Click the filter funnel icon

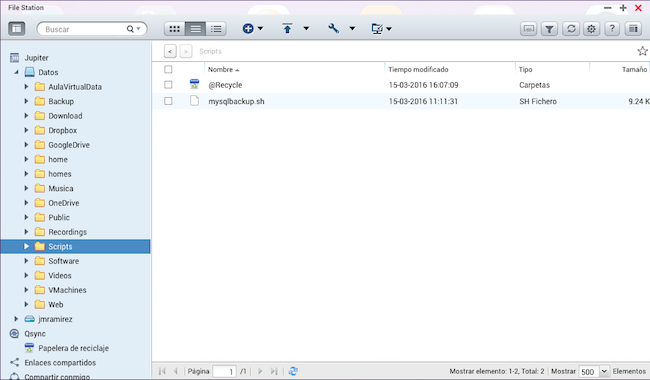[x=549, y=29]
